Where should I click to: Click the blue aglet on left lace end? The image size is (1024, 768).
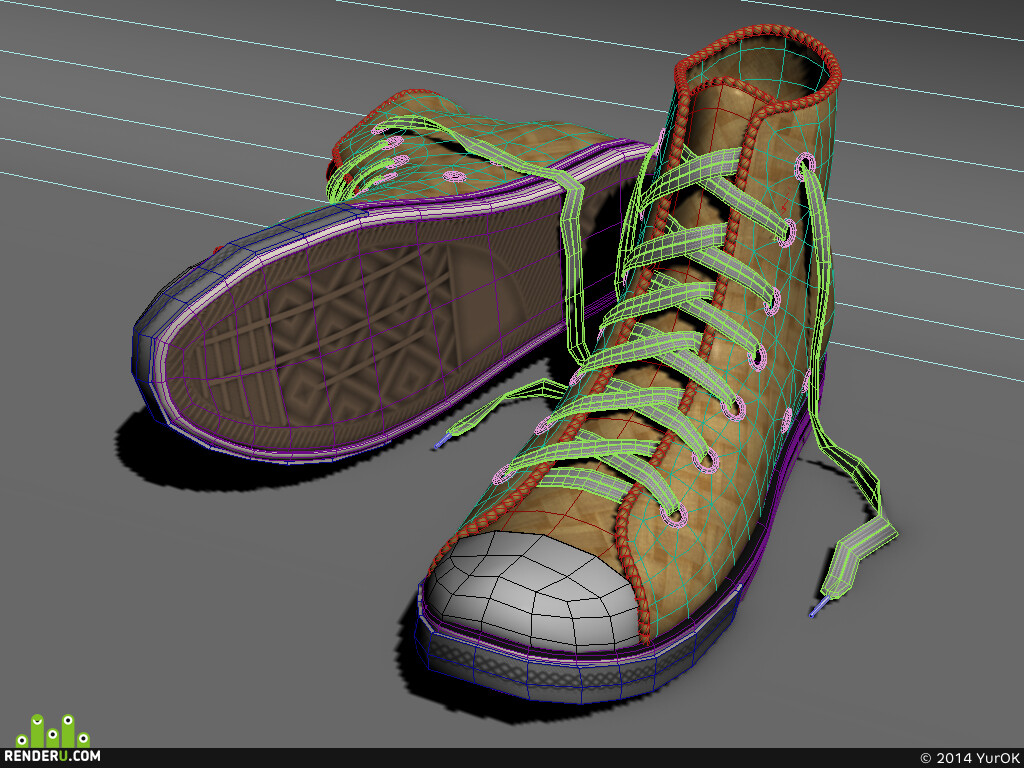(x=442, y=442)
